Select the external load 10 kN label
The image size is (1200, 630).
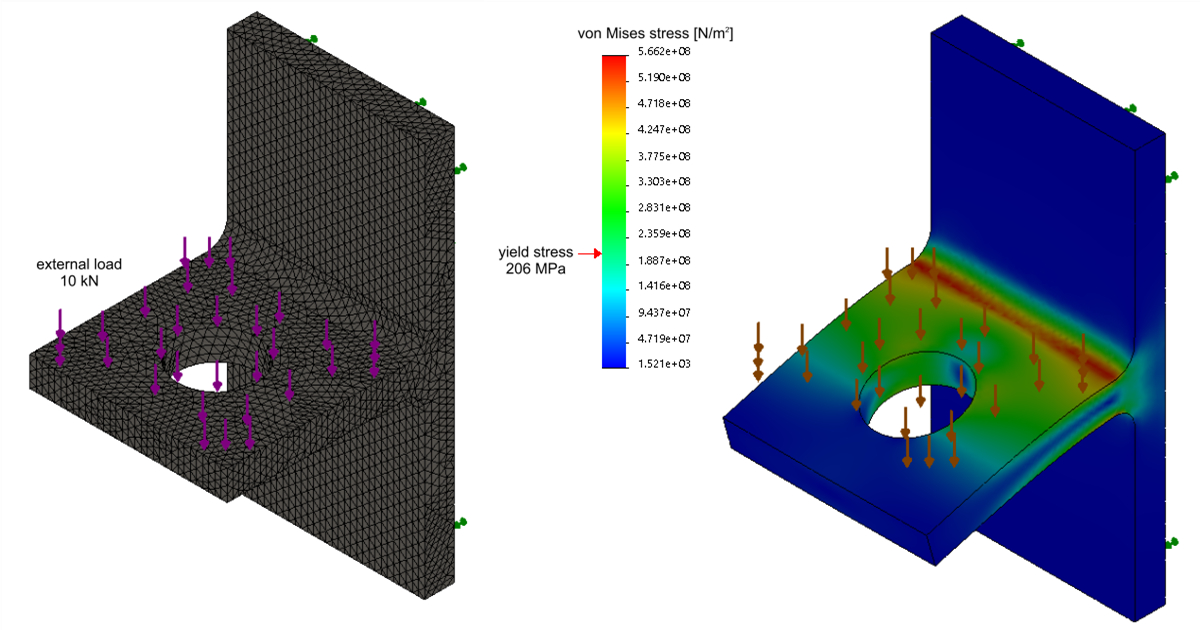[x=79, y=273]
